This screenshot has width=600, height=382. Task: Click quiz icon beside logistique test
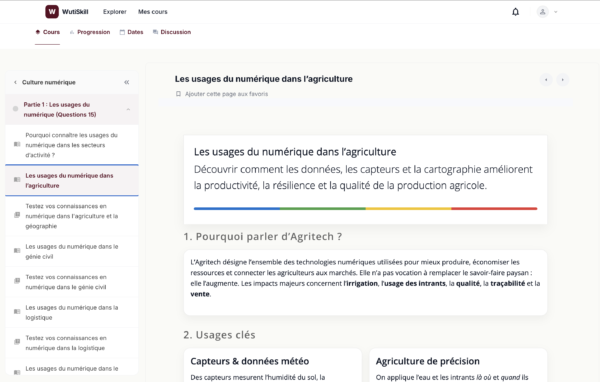tap(17, 342)
